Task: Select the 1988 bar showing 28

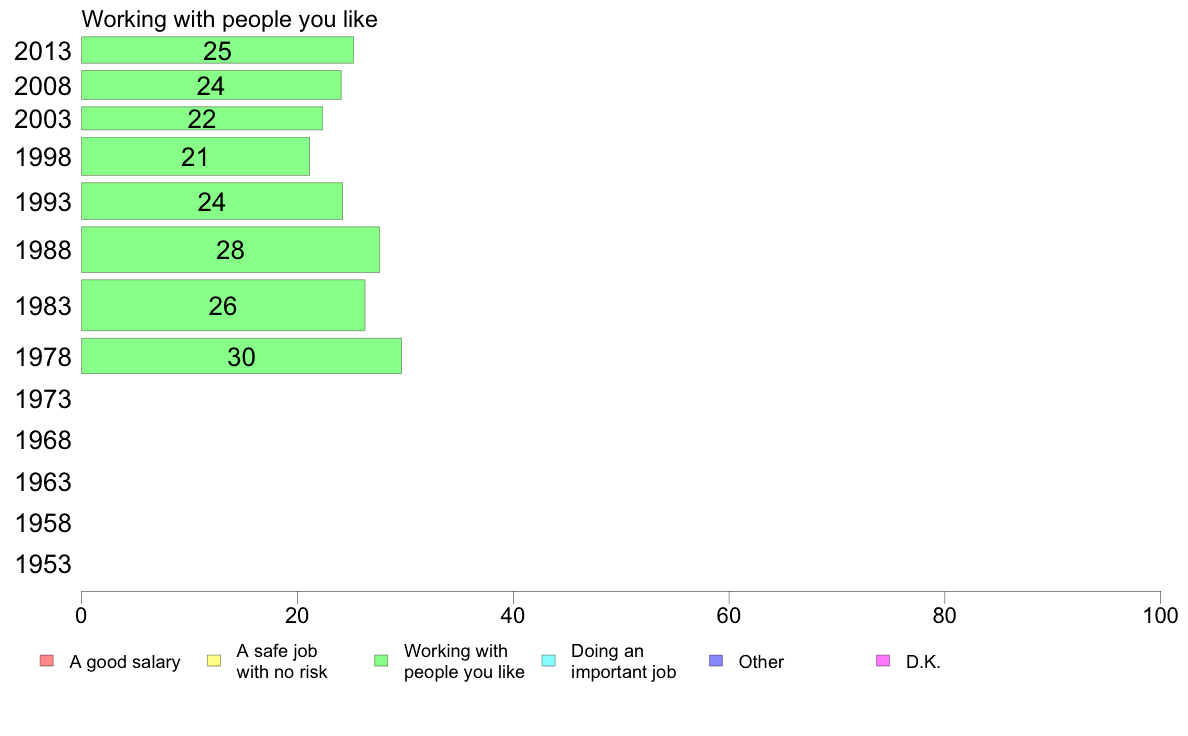Action: coord(230,249)
